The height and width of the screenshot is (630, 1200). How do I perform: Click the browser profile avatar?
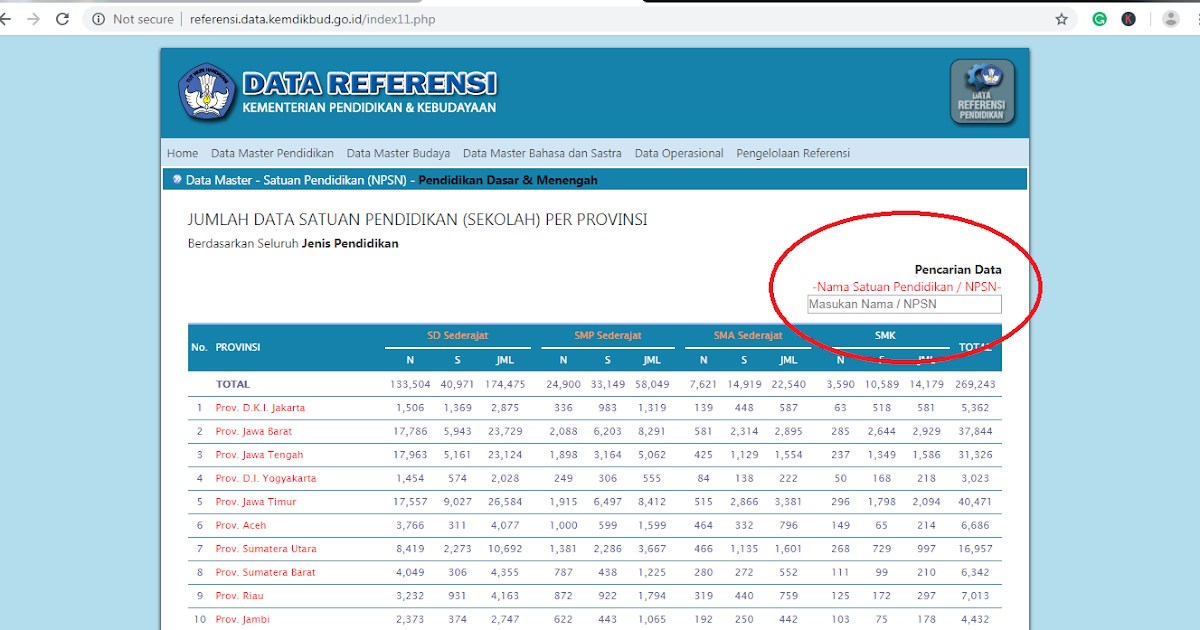click(x=1171, y=17)
